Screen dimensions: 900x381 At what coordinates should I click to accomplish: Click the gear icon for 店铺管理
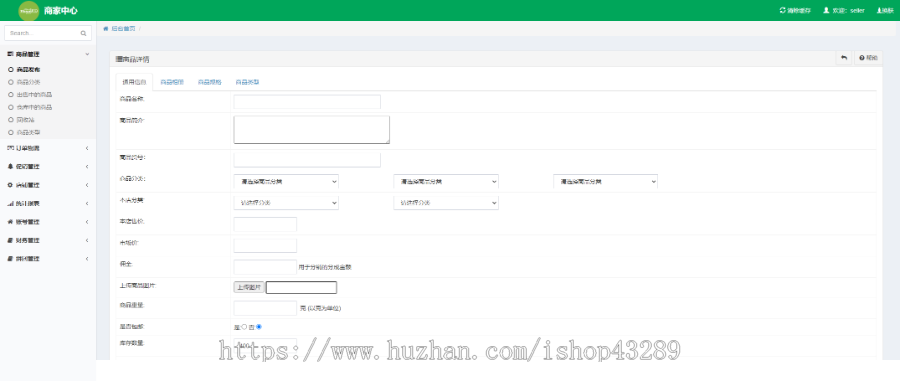10,185
